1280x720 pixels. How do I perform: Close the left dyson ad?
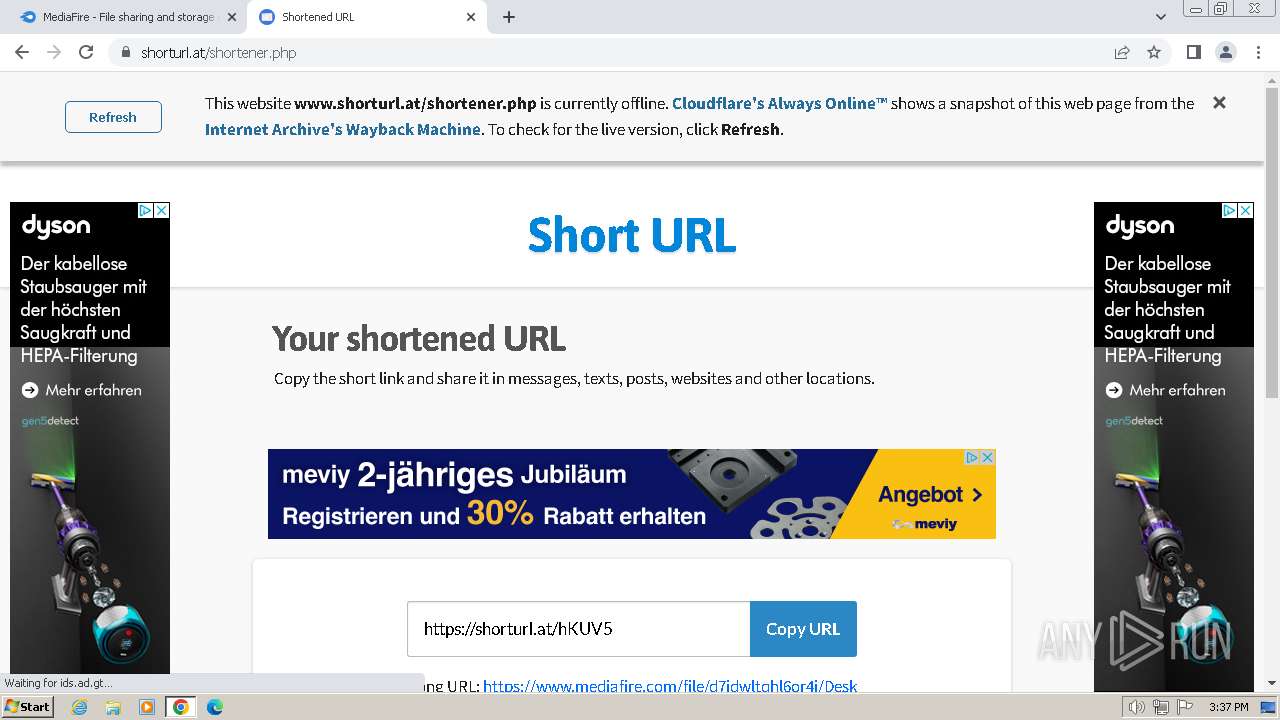[x=162, y=210]
